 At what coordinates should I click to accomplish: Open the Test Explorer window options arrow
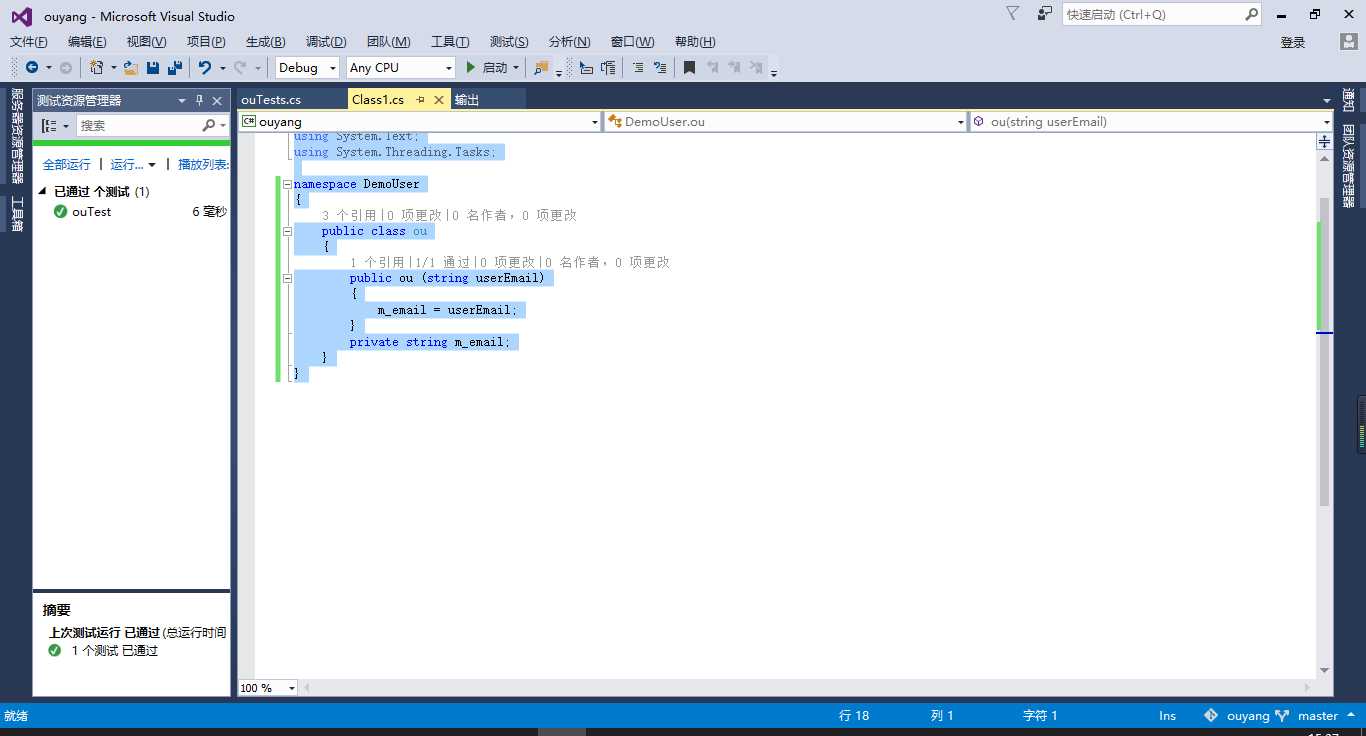click(x=182, y=100)
